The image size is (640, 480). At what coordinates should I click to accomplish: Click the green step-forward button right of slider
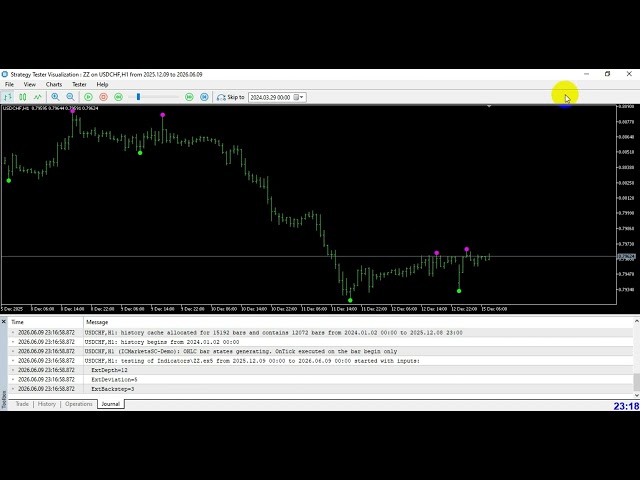(x=189, y=97)
